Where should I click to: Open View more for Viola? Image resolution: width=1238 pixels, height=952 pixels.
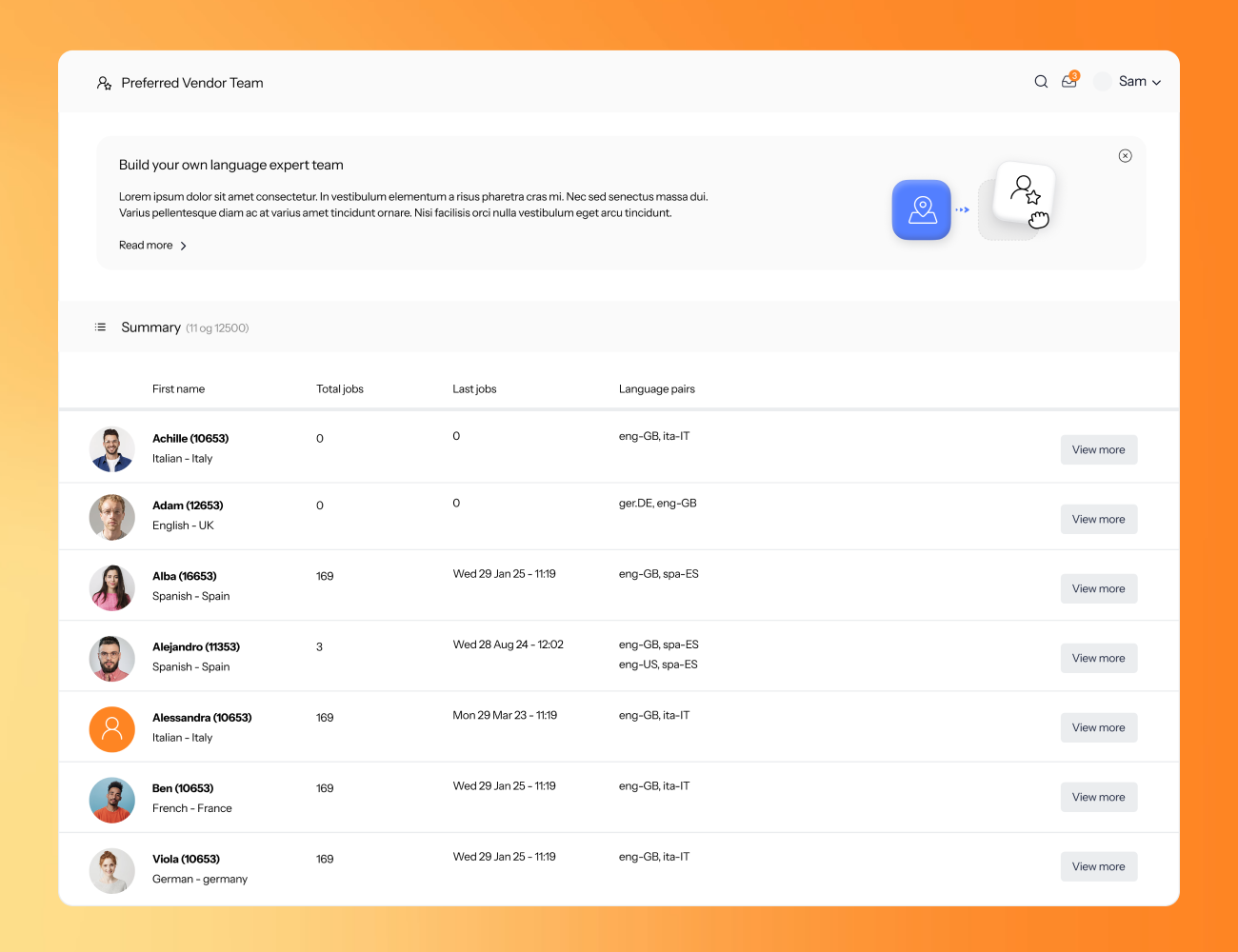point(1098,866)
